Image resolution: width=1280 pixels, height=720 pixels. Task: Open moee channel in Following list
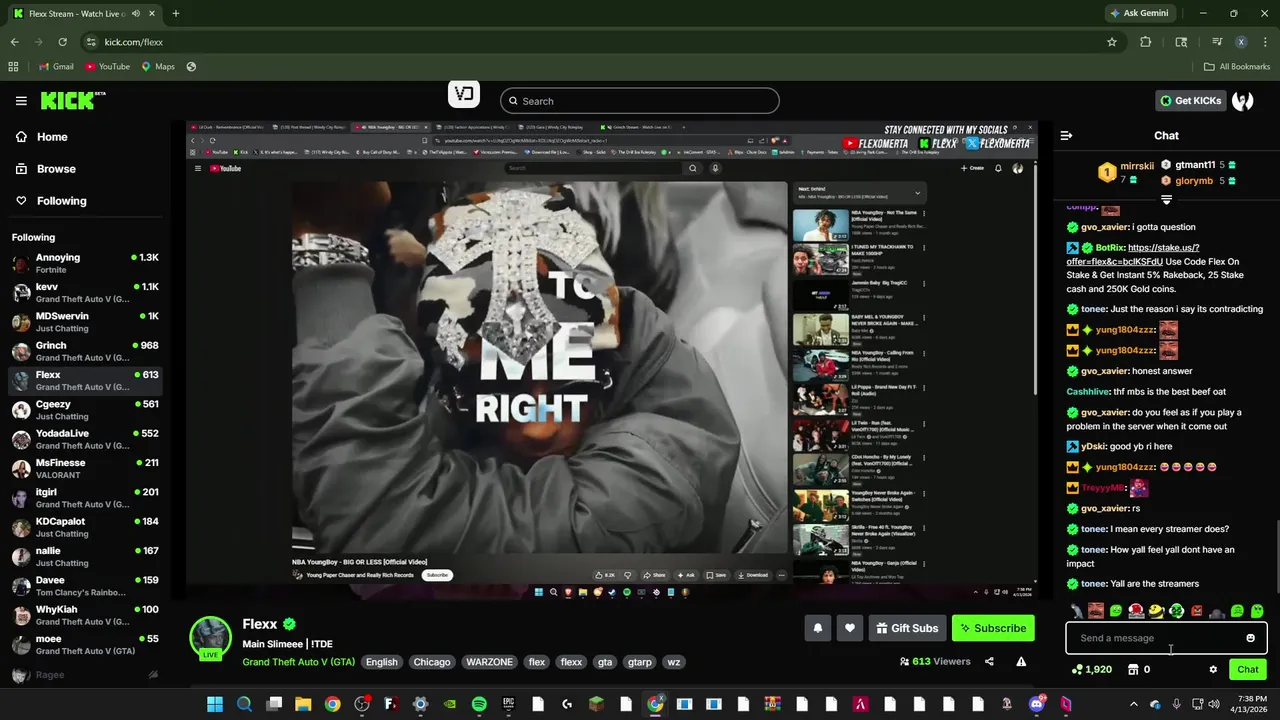click(x=85, y=645)
